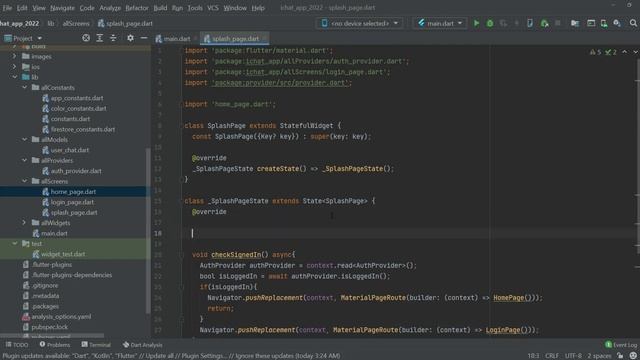Viewport: 640px width, 360px height.
Task: Open the Navigate menu
Action: tap(62, 8)
